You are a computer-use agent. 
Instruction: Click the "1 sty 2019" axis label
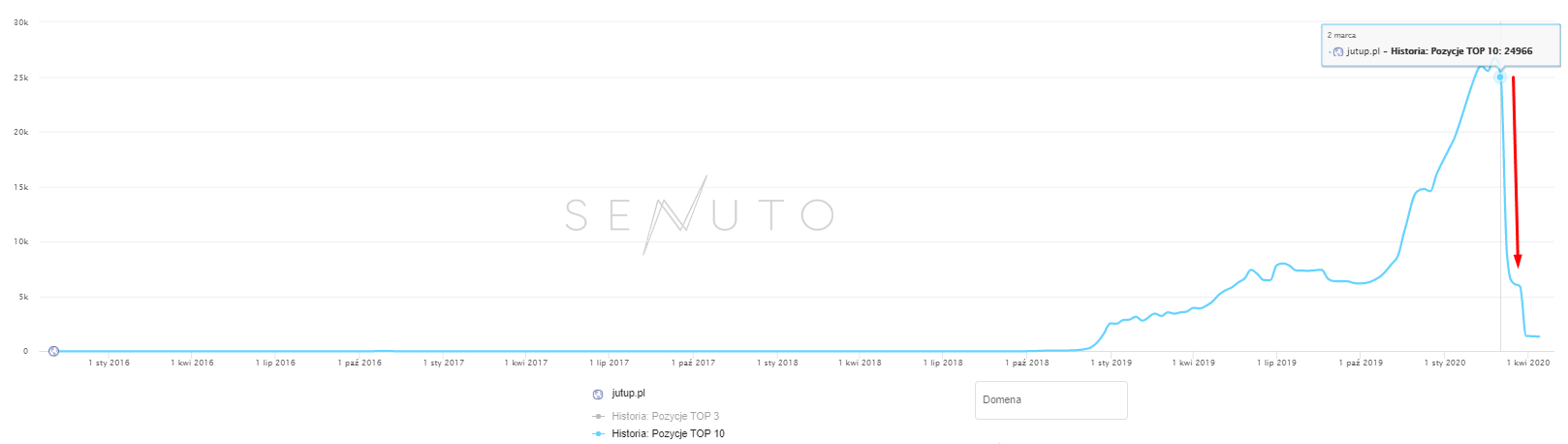click(1111, 363)
